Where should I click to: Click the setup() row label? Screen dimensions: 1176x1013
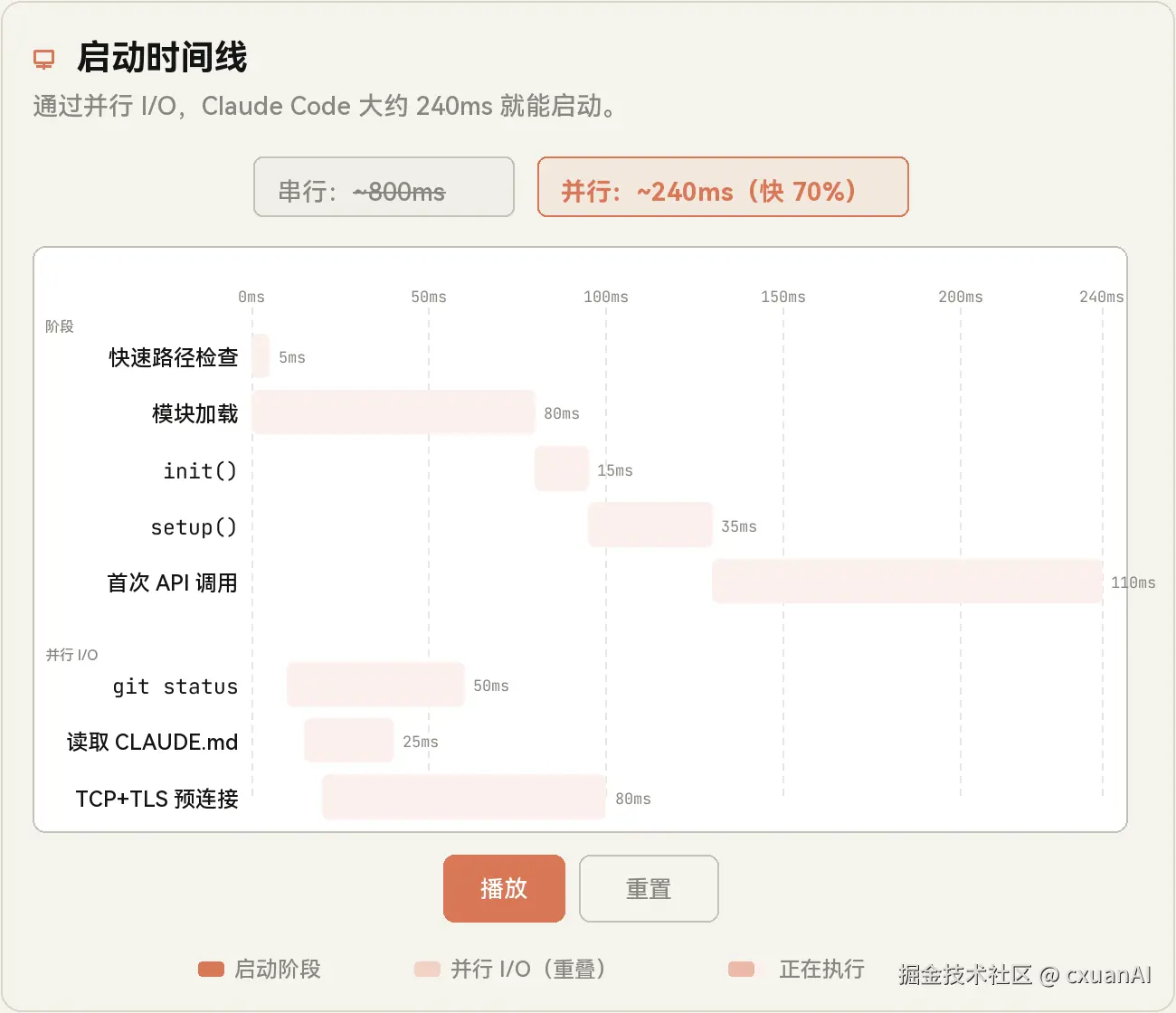coord(194,526)
